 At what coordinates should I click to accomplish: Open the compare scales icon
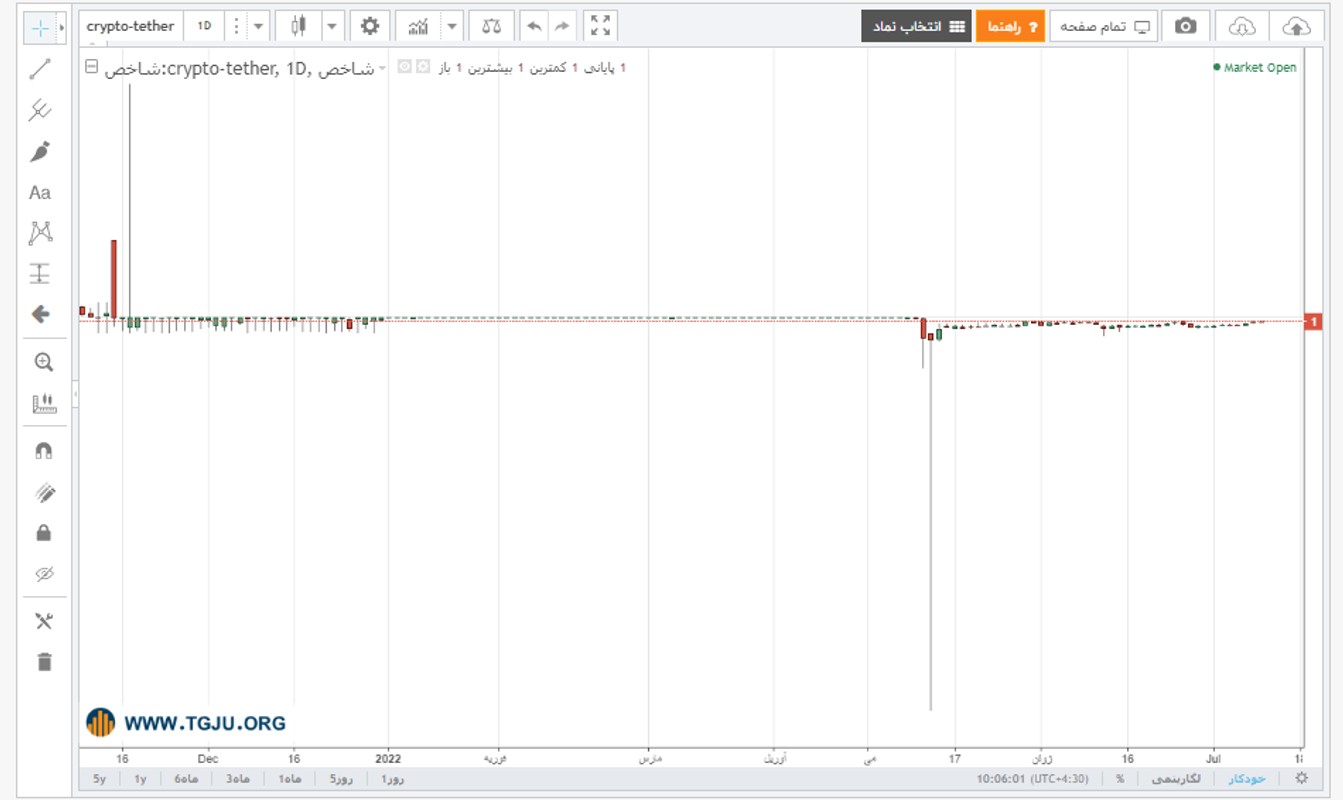[491, 26]
